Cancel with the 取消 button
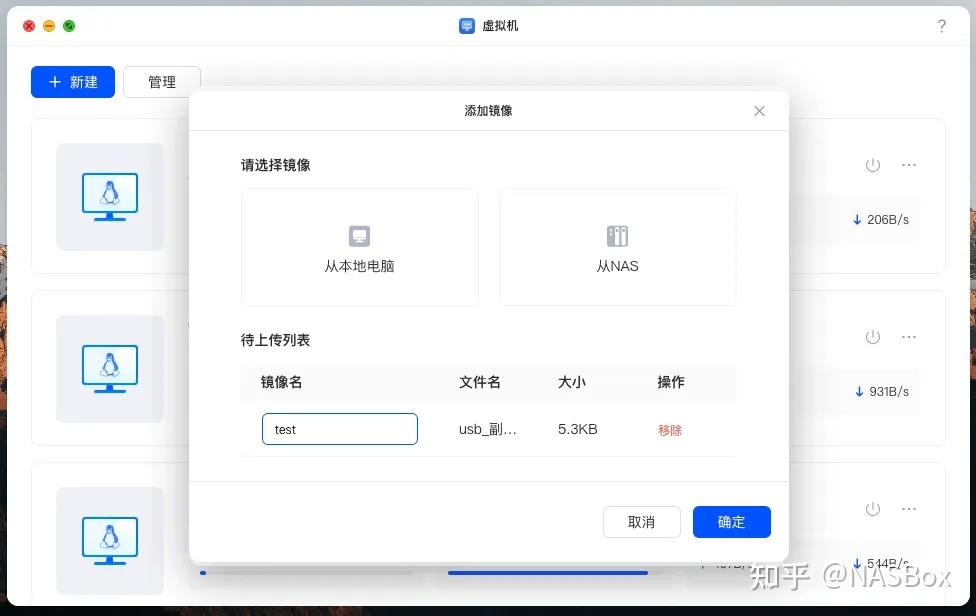The image size is (976, 616). 642,522
